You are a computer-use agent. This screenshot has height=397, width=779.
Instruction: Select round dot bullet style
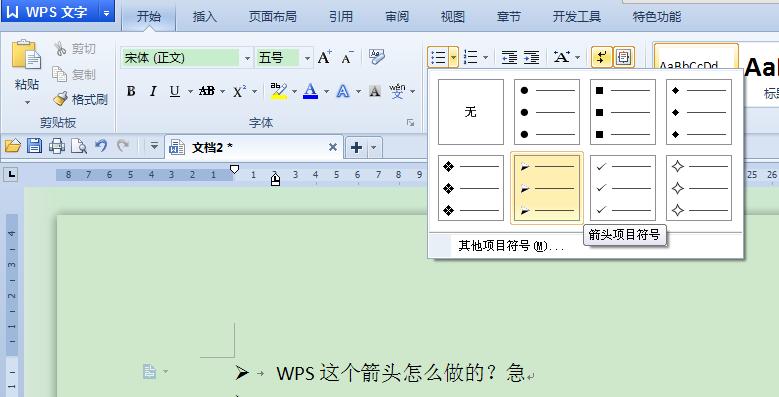pyautogui.click(x=546, y=112)
